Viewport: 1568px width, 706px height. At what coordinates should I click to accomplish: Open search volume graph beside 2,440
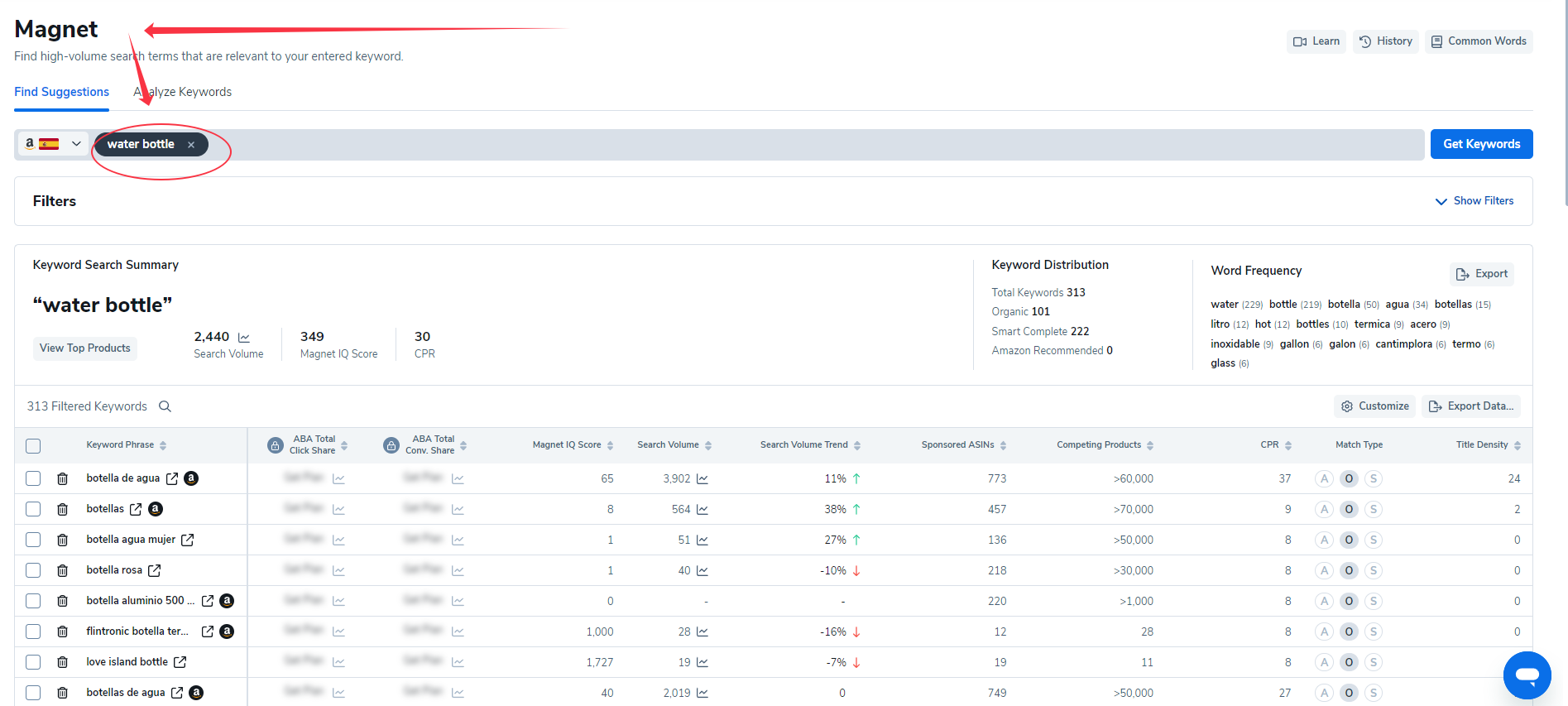pyautogui.click(x=244, y=337)
